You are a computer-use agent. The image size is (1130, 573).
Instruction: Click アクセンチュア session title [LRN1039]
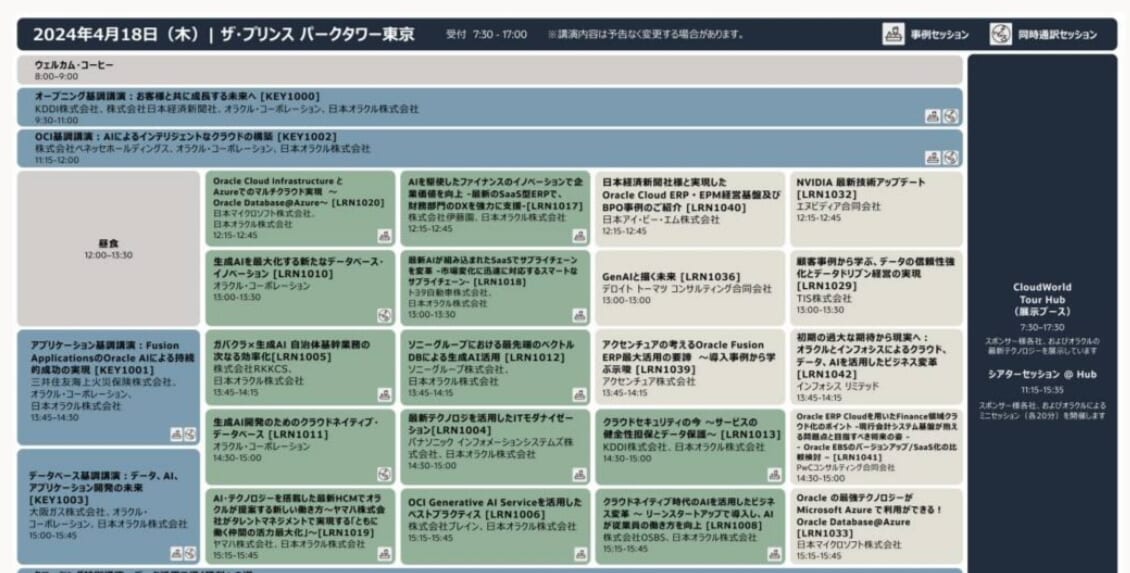(688, 357)
